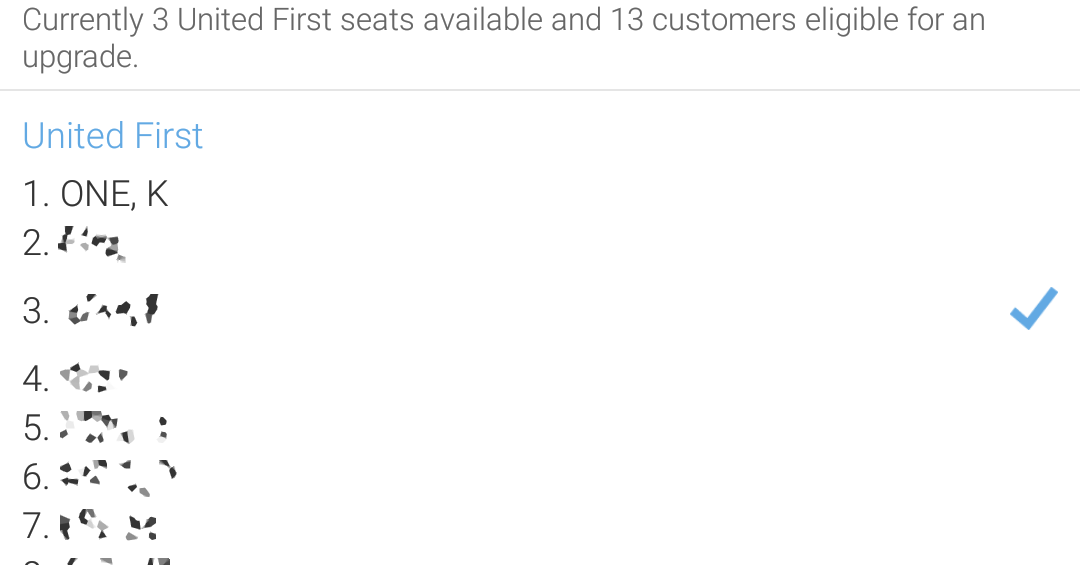
Task: Click the rank number '5.' label
Action: pyautogui.click(x=36, y=428)
